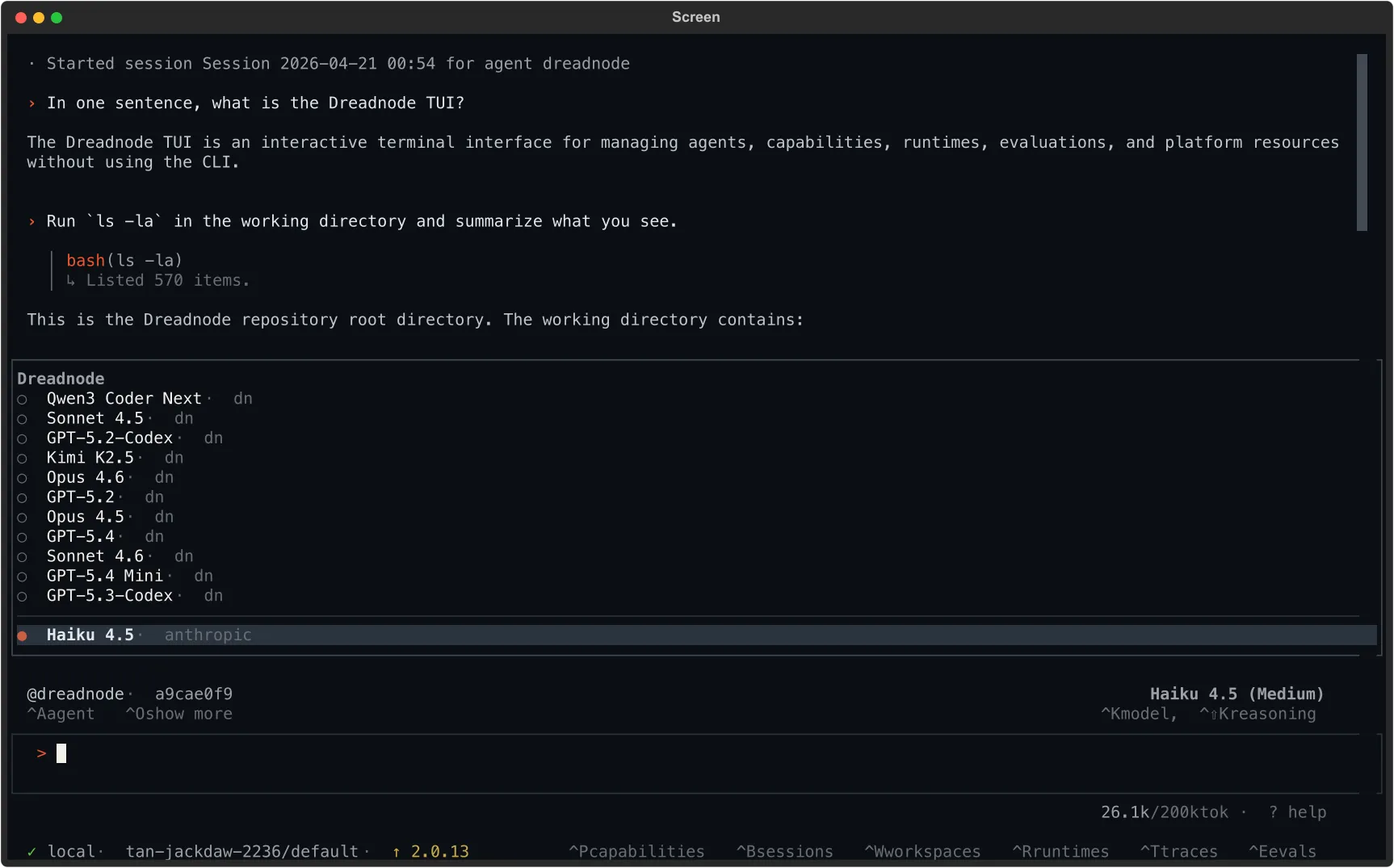Open help with the ? help shortcut
1394x868 pixels.
[x=1298, y=812]
